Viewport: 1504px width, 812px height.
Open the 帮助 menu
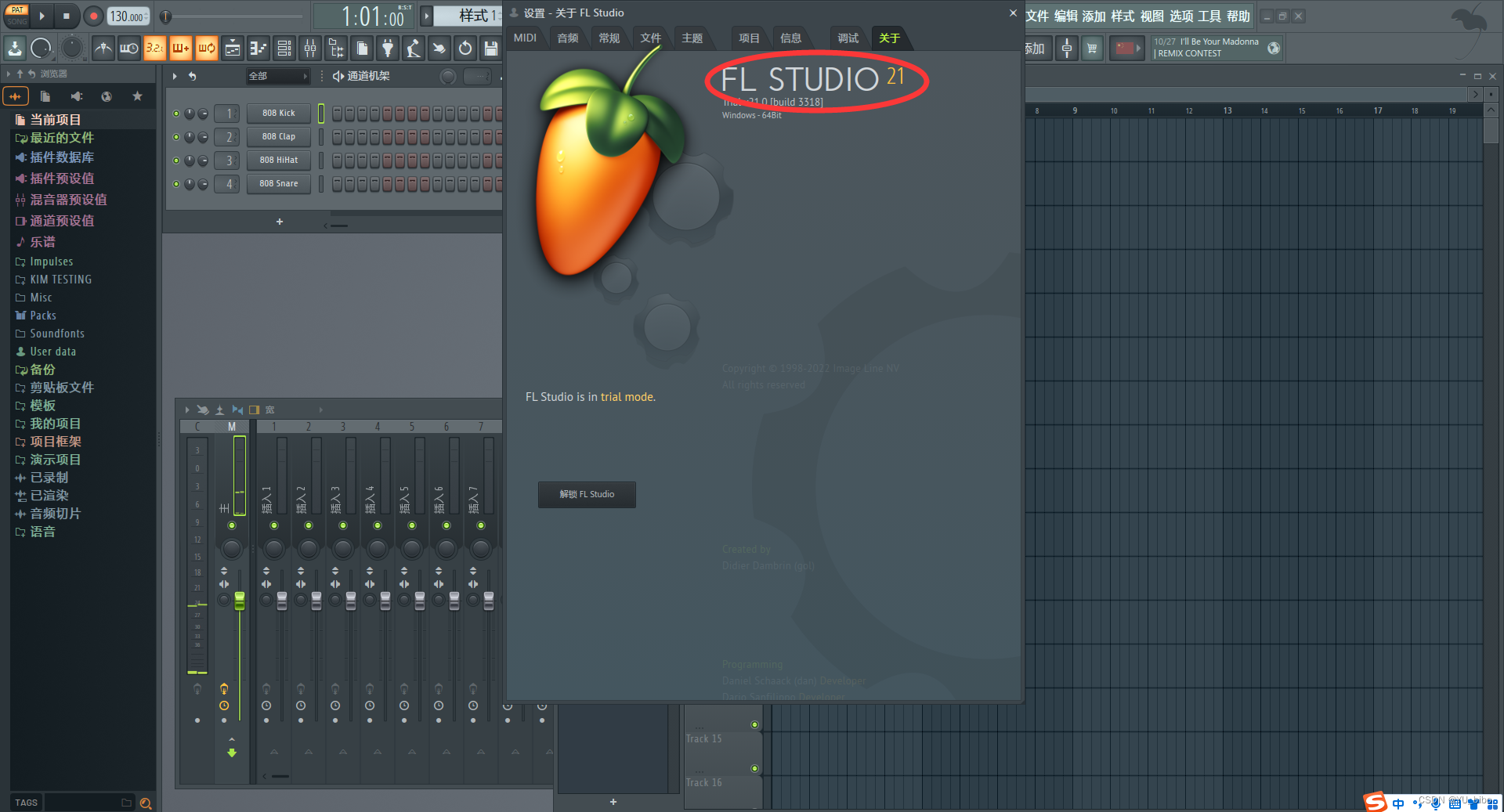click(x=1238, y=16)
